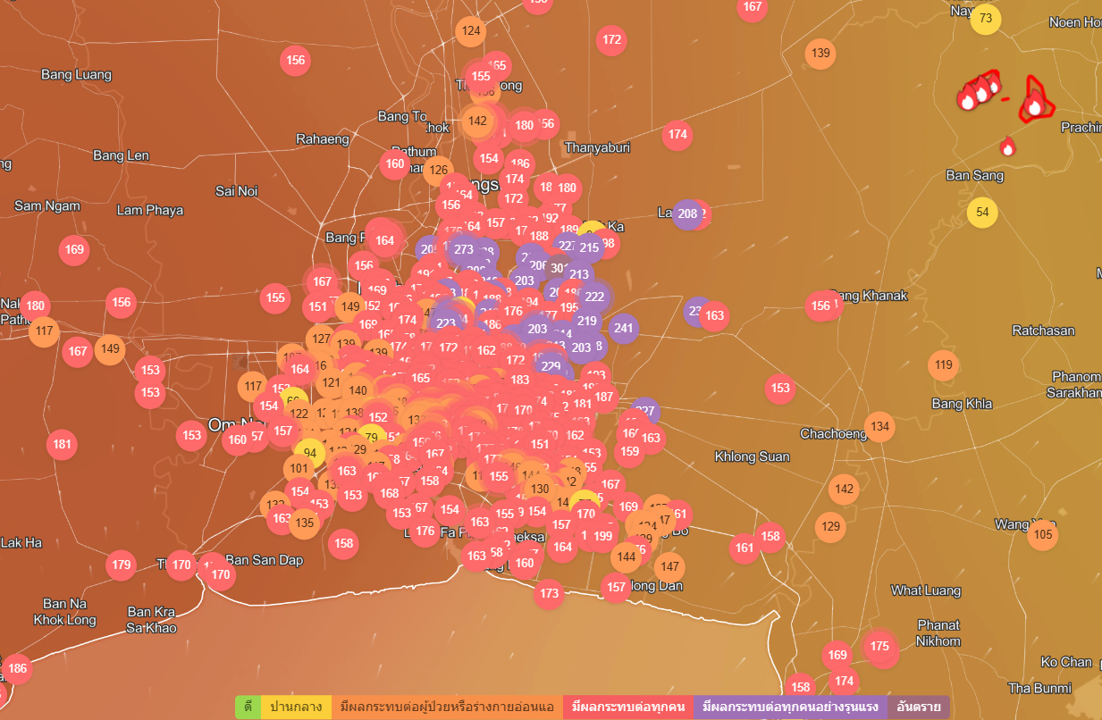1102x720 pixels.
Task: Select the 'อันตราย' hazard legend item
Action: 918,707
